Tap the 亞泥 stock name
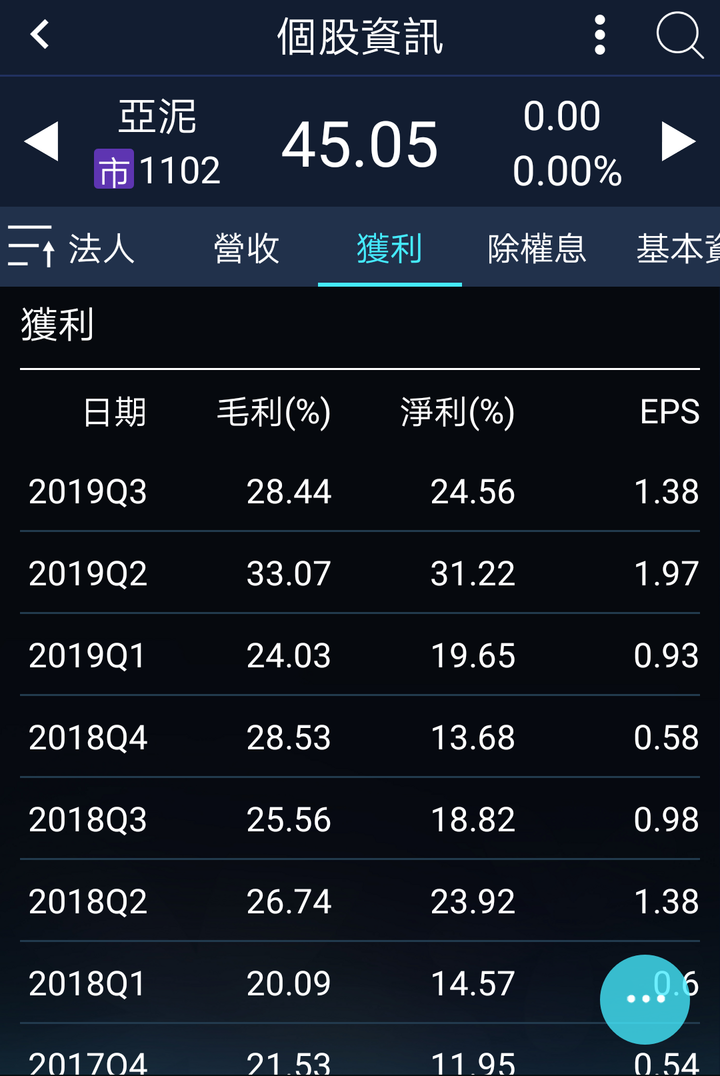The image size is (720, 1076). 157,116
